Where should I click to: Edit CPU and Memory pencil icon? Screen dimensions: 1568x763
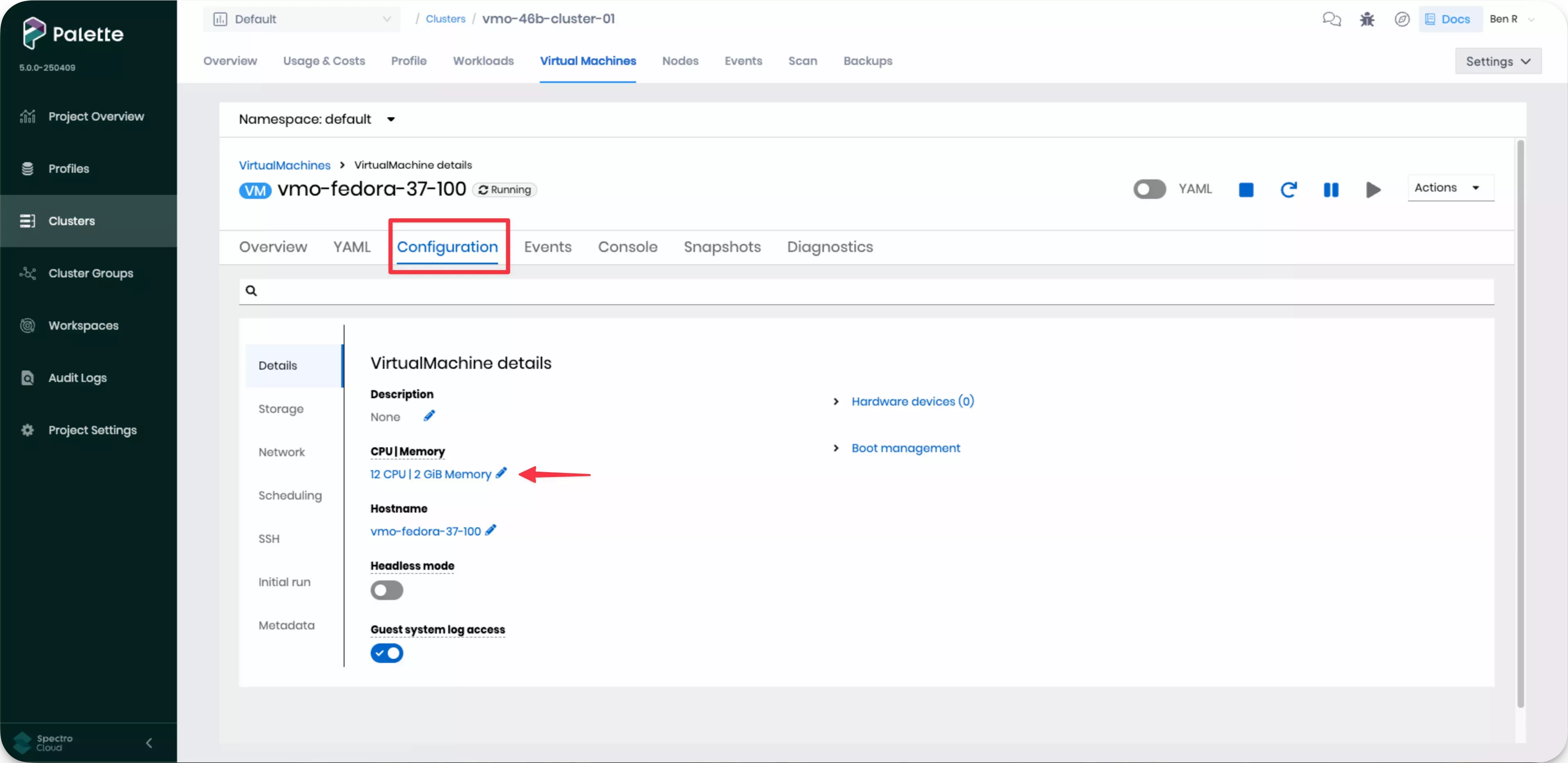[x=501, y=473]
